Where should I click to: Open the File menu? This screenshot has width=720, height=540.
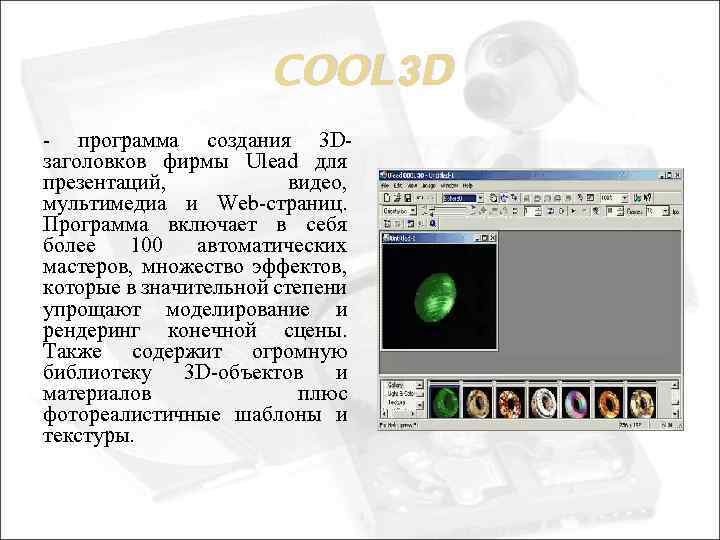pyautogui.click(x=385, y=186)
